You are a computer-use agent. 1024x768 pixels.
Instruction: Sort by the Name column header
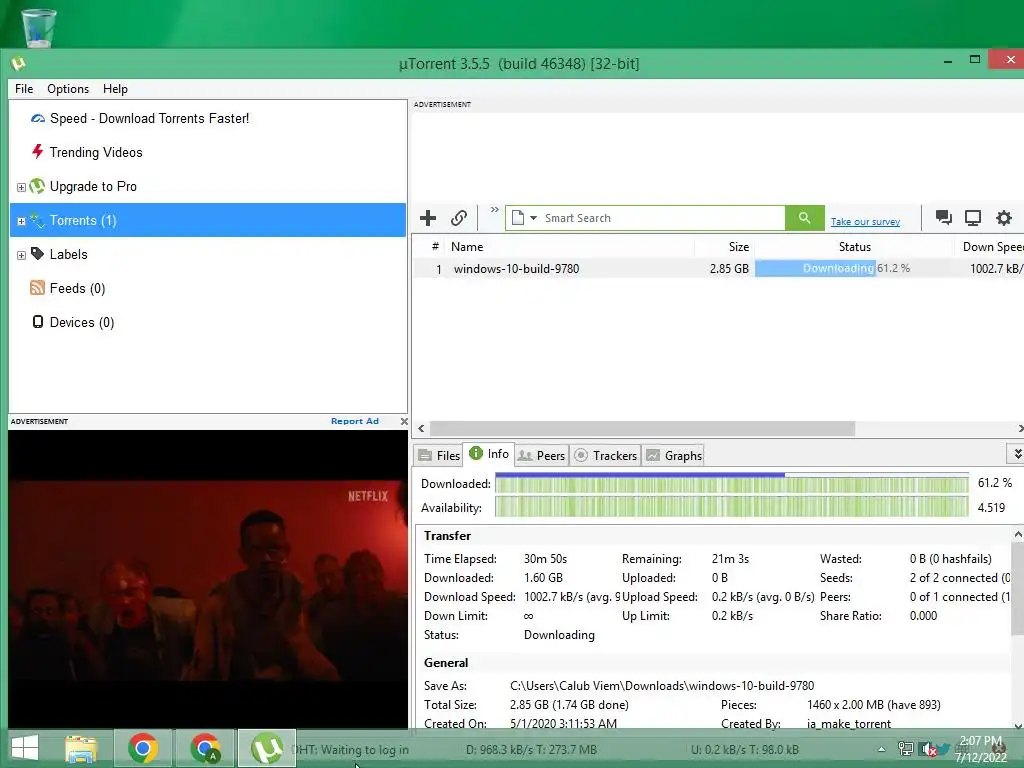click(x=571, y=247)
